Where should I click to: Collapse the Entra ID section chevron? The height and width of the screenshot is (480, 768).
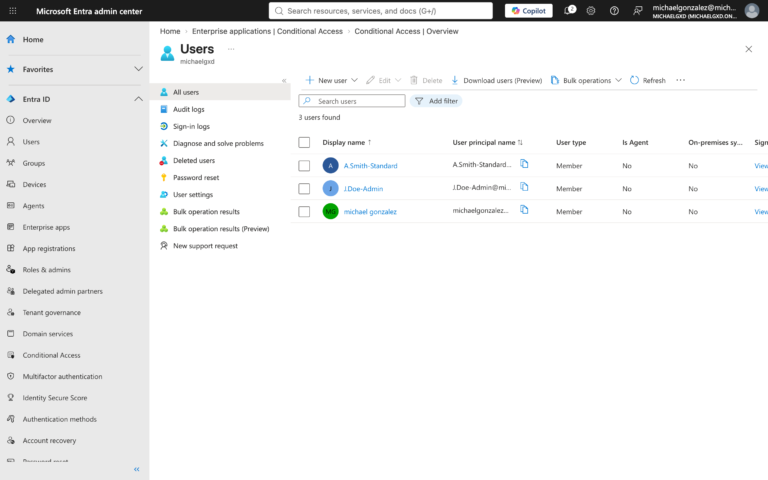pos(139,99)
